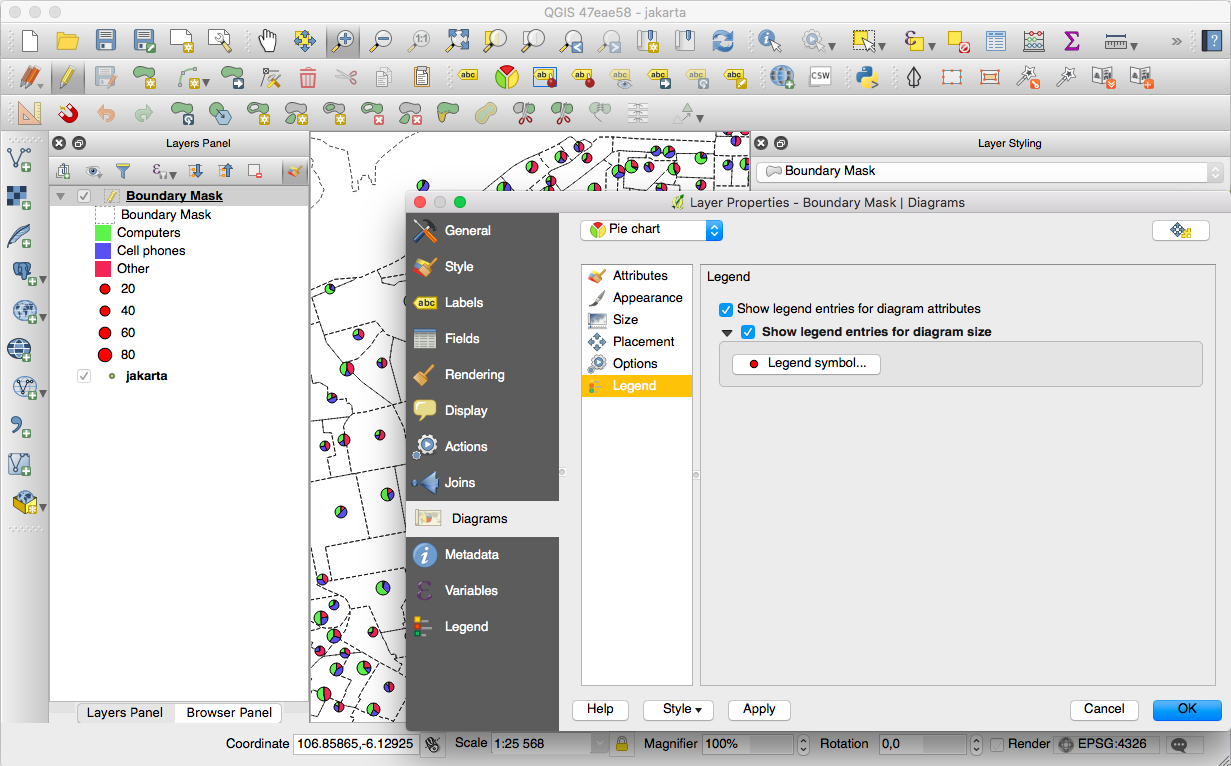Image resolution: width=1231 pixels, height=766 pixels.
Task: Click the Add Raster Layer icon
Action: tap(19, 196)
